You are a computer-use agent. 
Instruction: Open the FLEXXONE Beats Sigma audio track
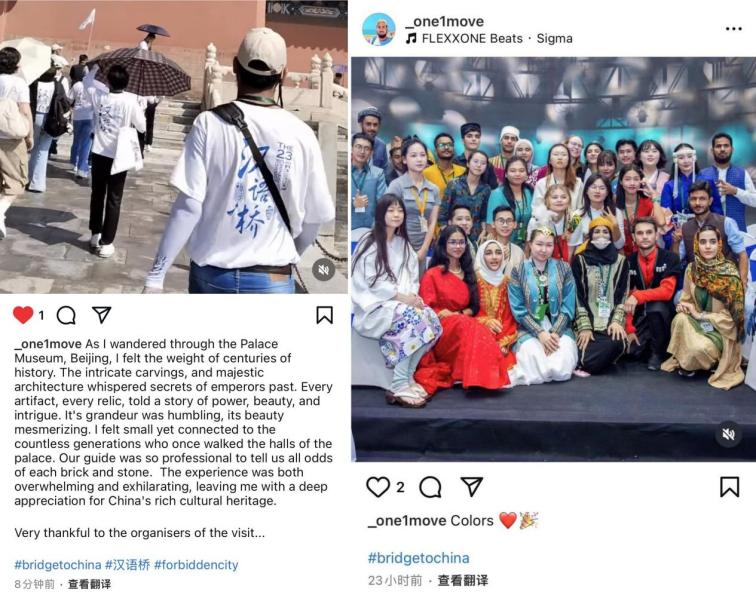point(489,39)
